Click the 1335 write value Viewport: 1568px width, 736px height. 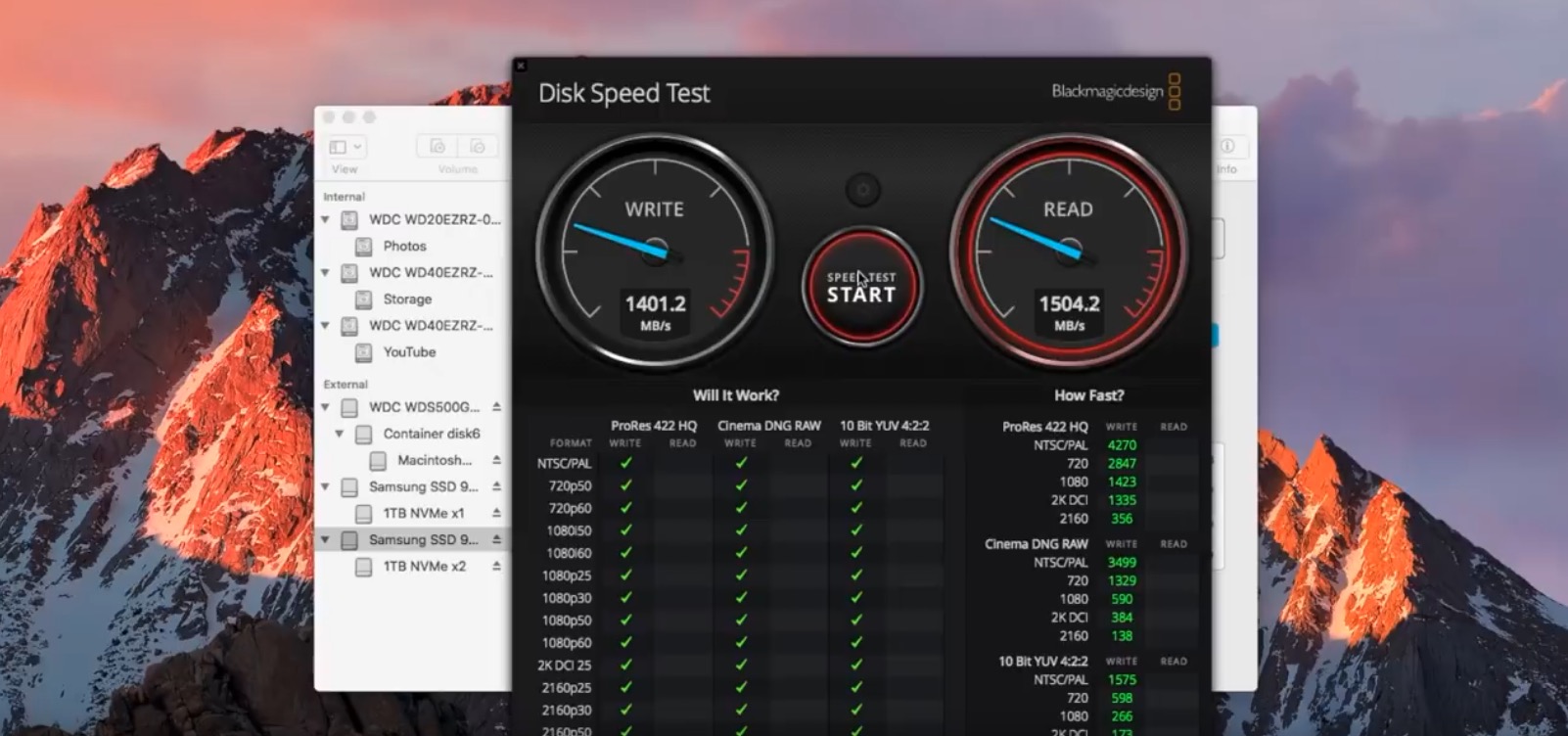(1122, 500)
